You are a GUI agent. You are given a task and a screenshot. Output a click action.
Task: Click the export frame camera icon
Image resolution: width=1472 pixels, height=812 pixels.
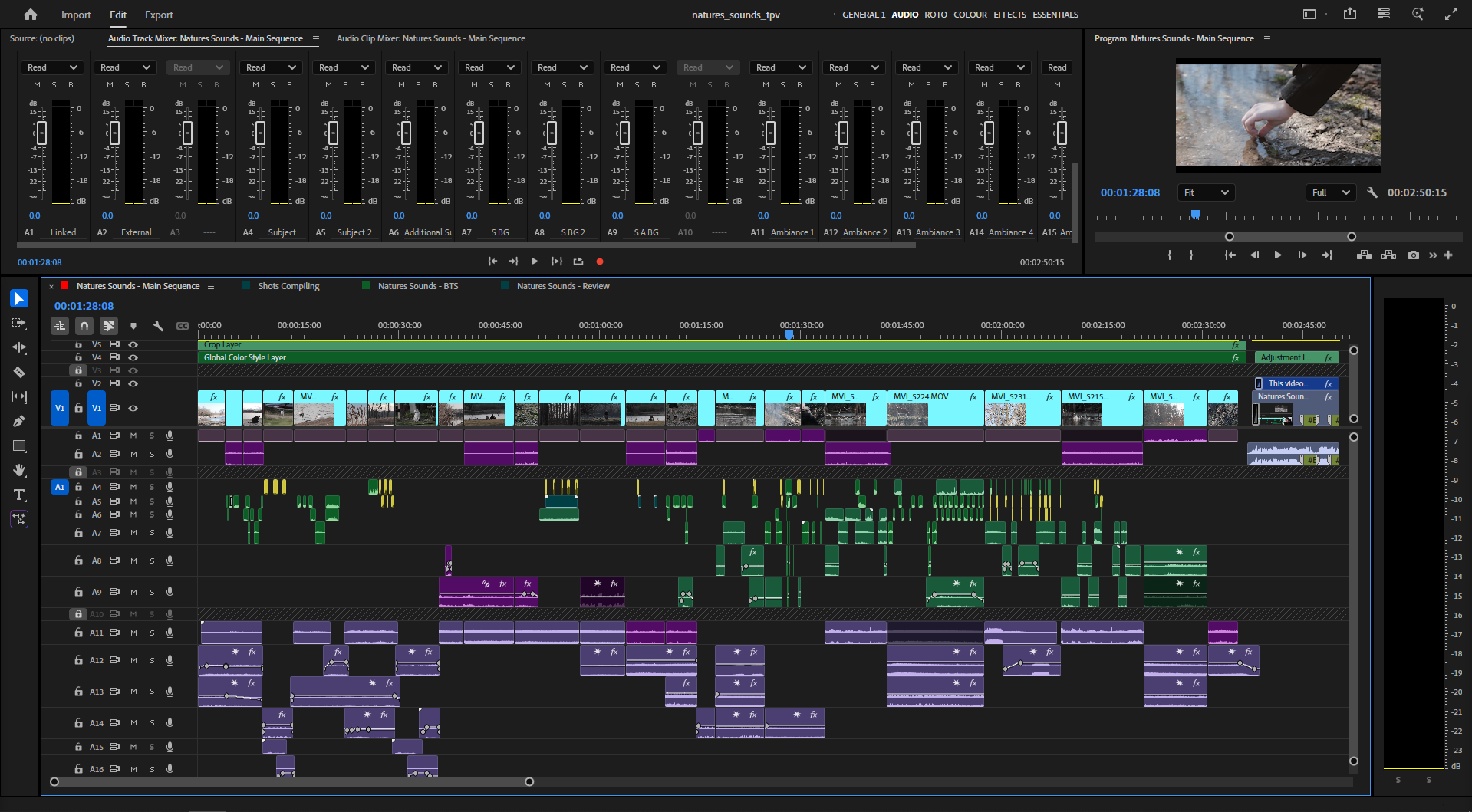1414,255
